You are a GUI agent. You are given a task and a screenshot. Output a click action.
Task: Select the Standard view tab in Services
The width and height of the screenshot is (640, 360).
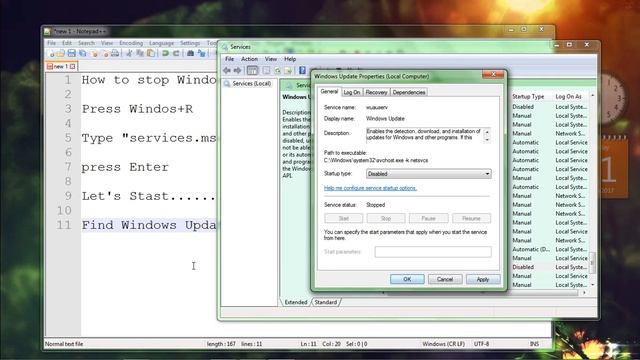click(326, 302)
